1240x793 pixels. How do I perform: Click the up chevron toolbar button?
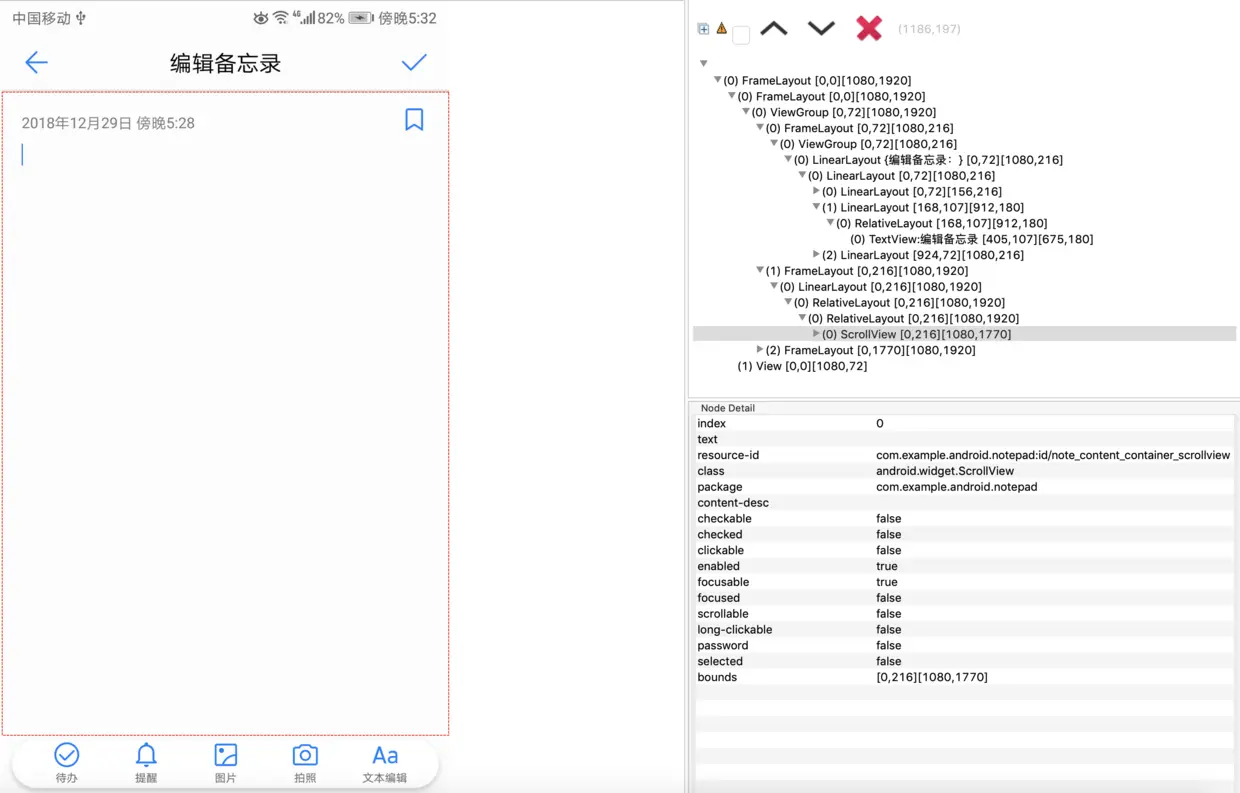pos(774,28)
